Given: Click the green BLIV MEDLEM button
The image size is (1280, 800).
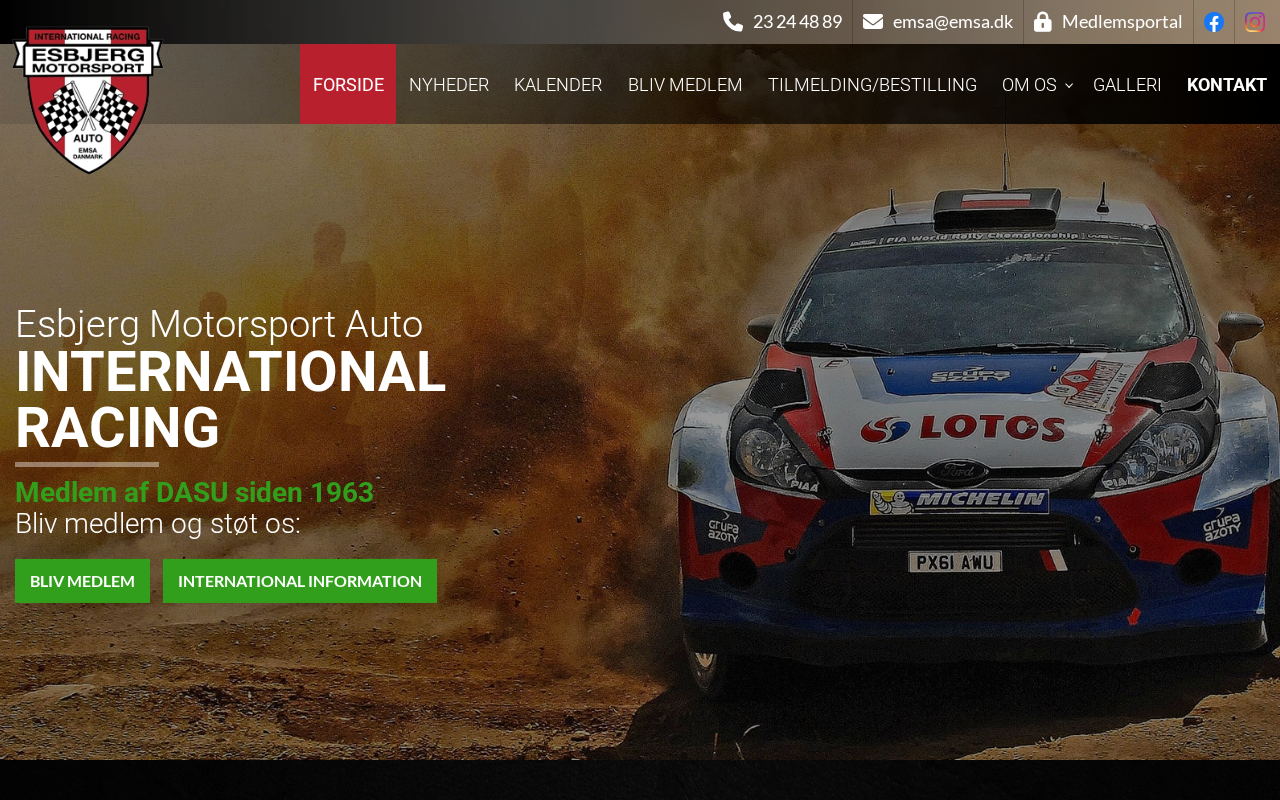Looking at the screenshot, I should [82, 581].
